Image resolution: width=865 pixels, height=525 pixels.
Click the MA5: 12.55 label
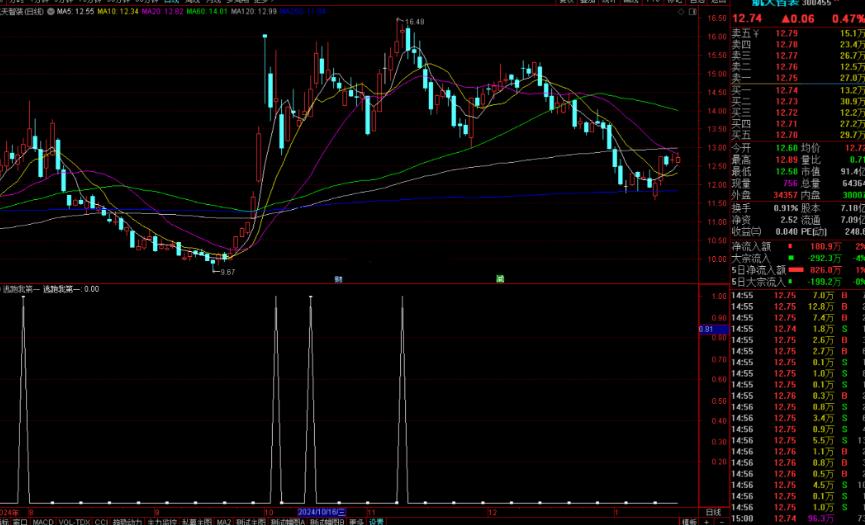coord(76,12)
